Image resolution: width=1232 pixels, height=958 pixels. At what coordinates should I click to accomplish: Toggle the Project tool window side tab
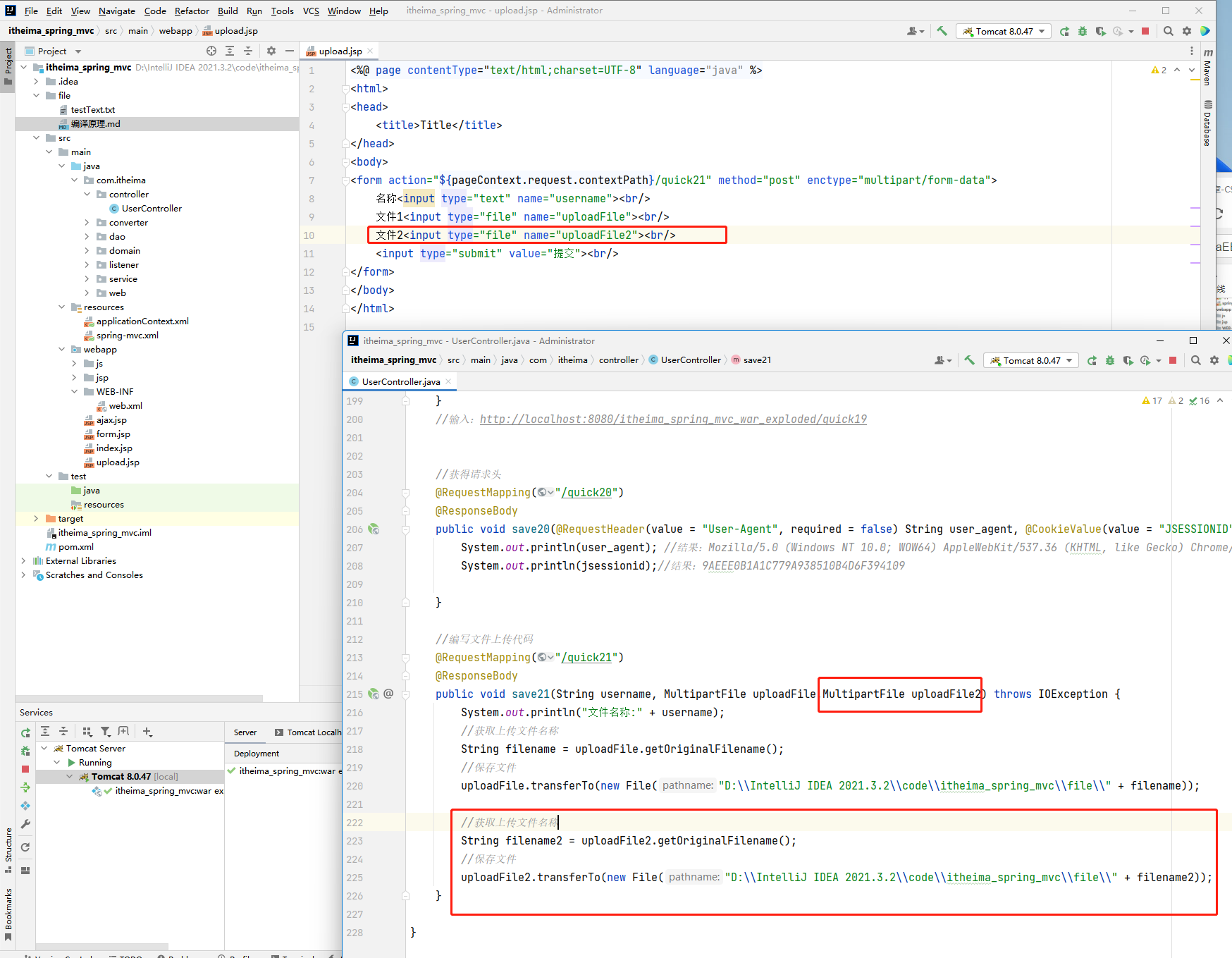coord(8,66)
